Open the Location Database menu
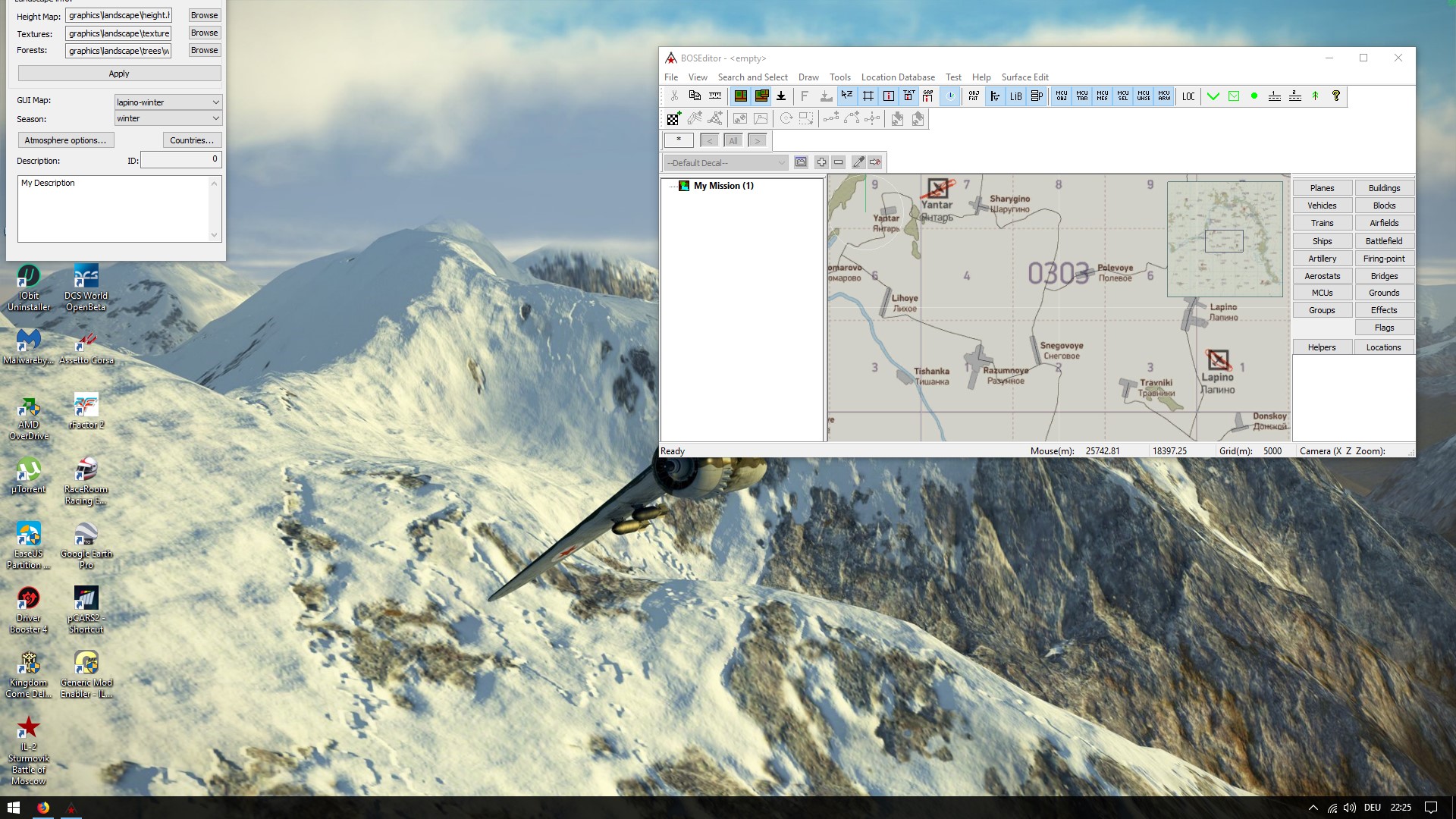This screenshot has height=819, width=1456. (x=897, y=77)
